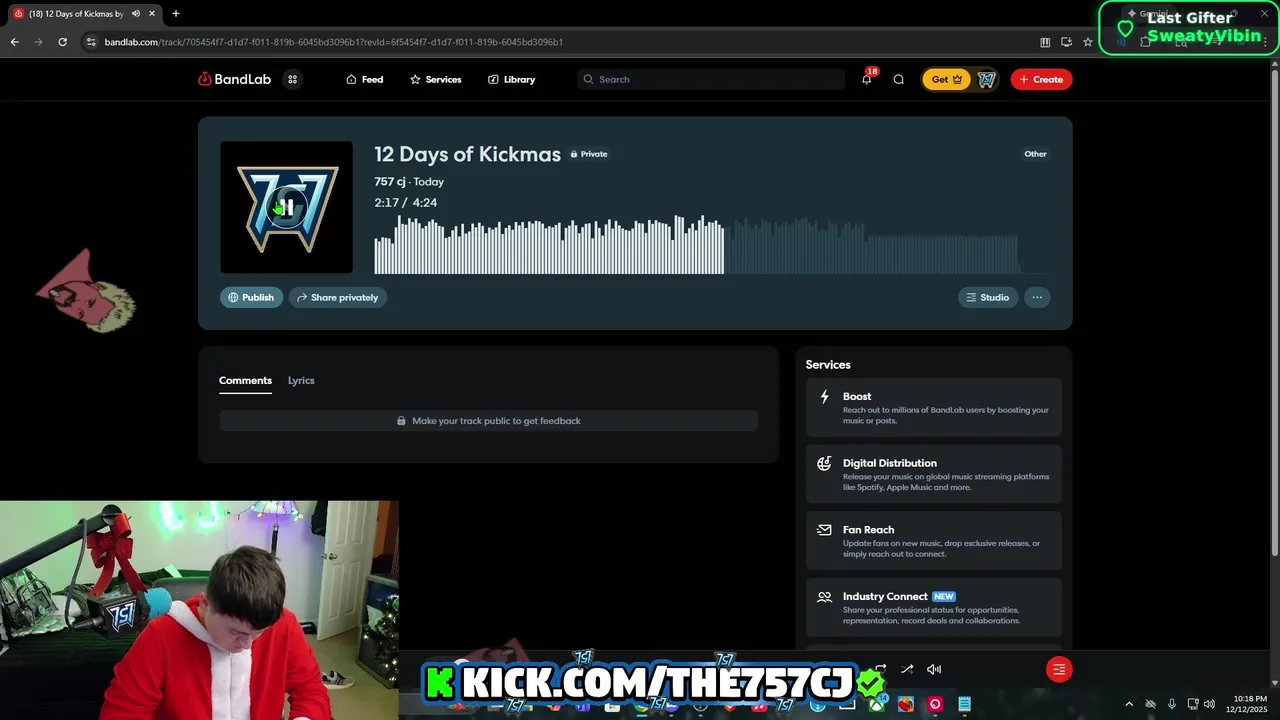The width and height of the screenshot is (1280, 720).
Task: Open the apps grid next to BandLab
Action: click(x=293, y=79)
